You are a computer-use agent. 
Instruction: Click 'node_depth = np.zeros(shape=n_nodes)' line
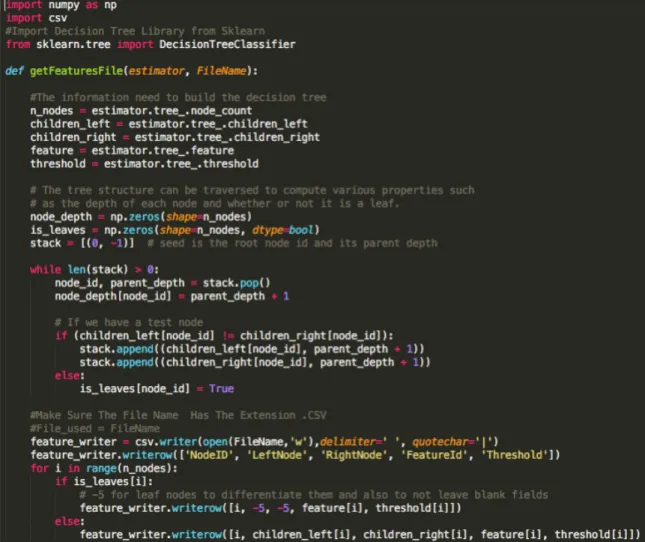[141, 217]
